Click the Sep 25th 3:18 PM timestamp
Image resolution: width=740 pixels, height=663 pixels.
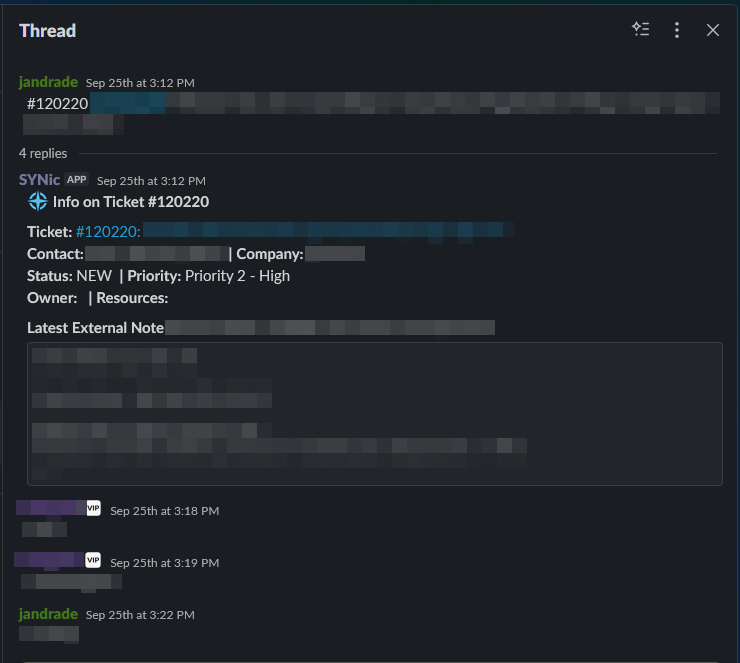click(x=164, y=511)
